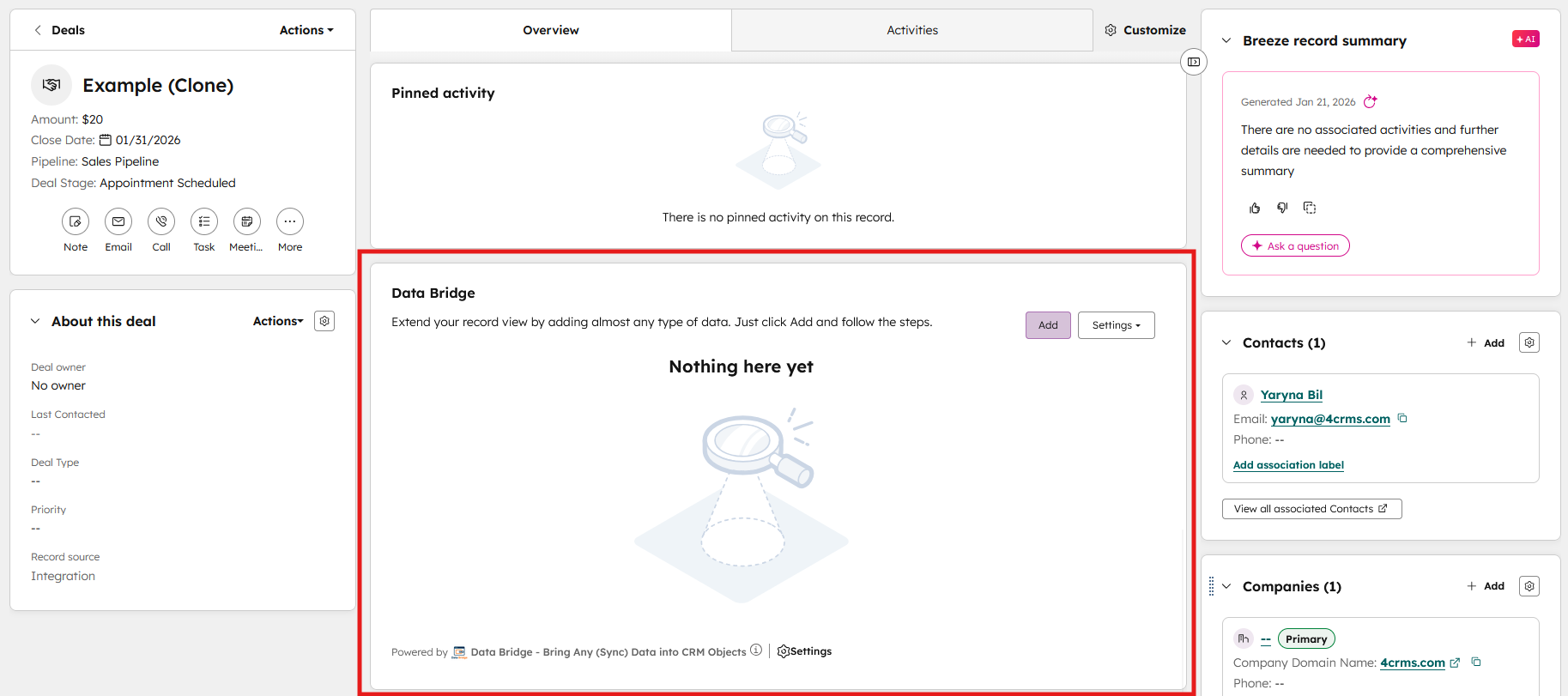Switch to the Activities tab

[911, 30]
